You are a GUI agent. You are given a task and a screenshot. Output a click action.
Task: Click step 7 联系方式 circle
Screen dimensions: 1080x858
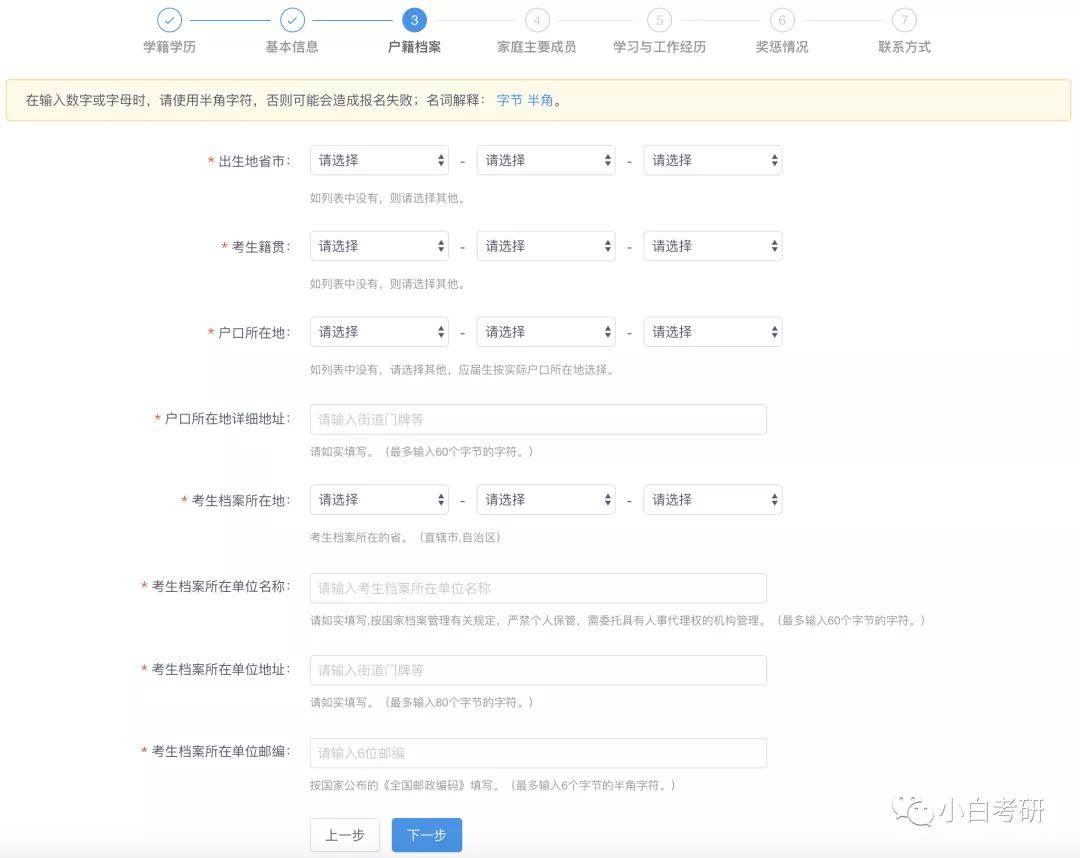(904, 19)
